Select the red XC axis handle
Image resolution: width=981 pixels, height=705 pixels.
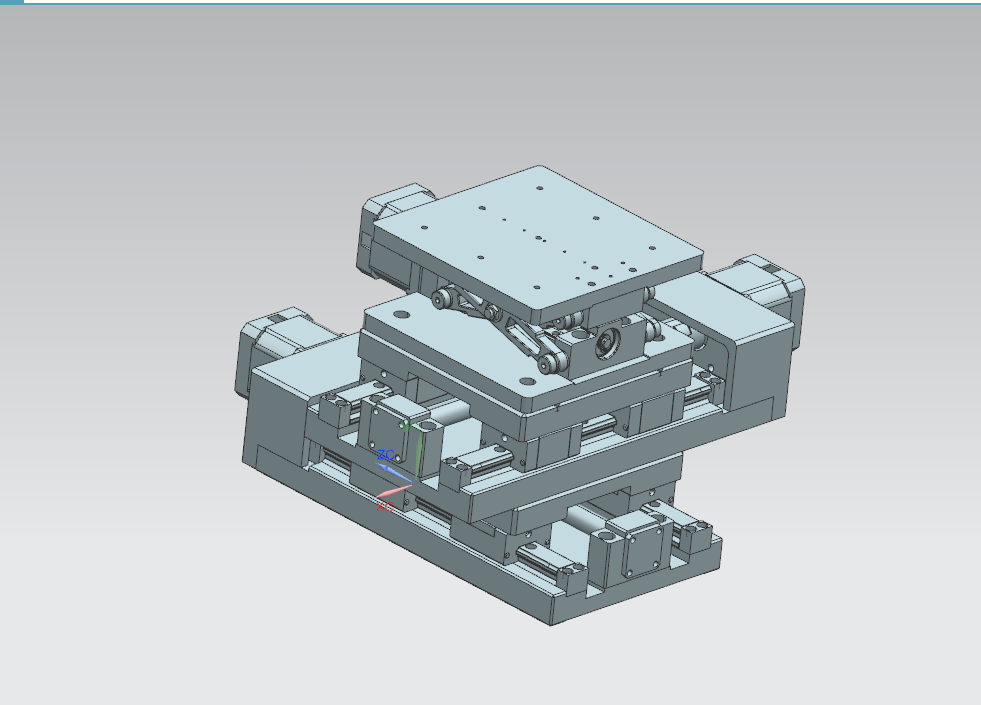click(x=393, y=491)
